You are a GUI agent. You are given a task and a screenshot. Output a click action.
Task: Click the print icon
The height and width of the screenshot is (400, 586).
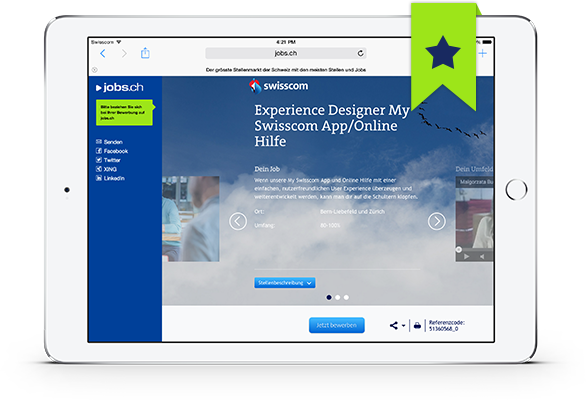coord(417,326)
